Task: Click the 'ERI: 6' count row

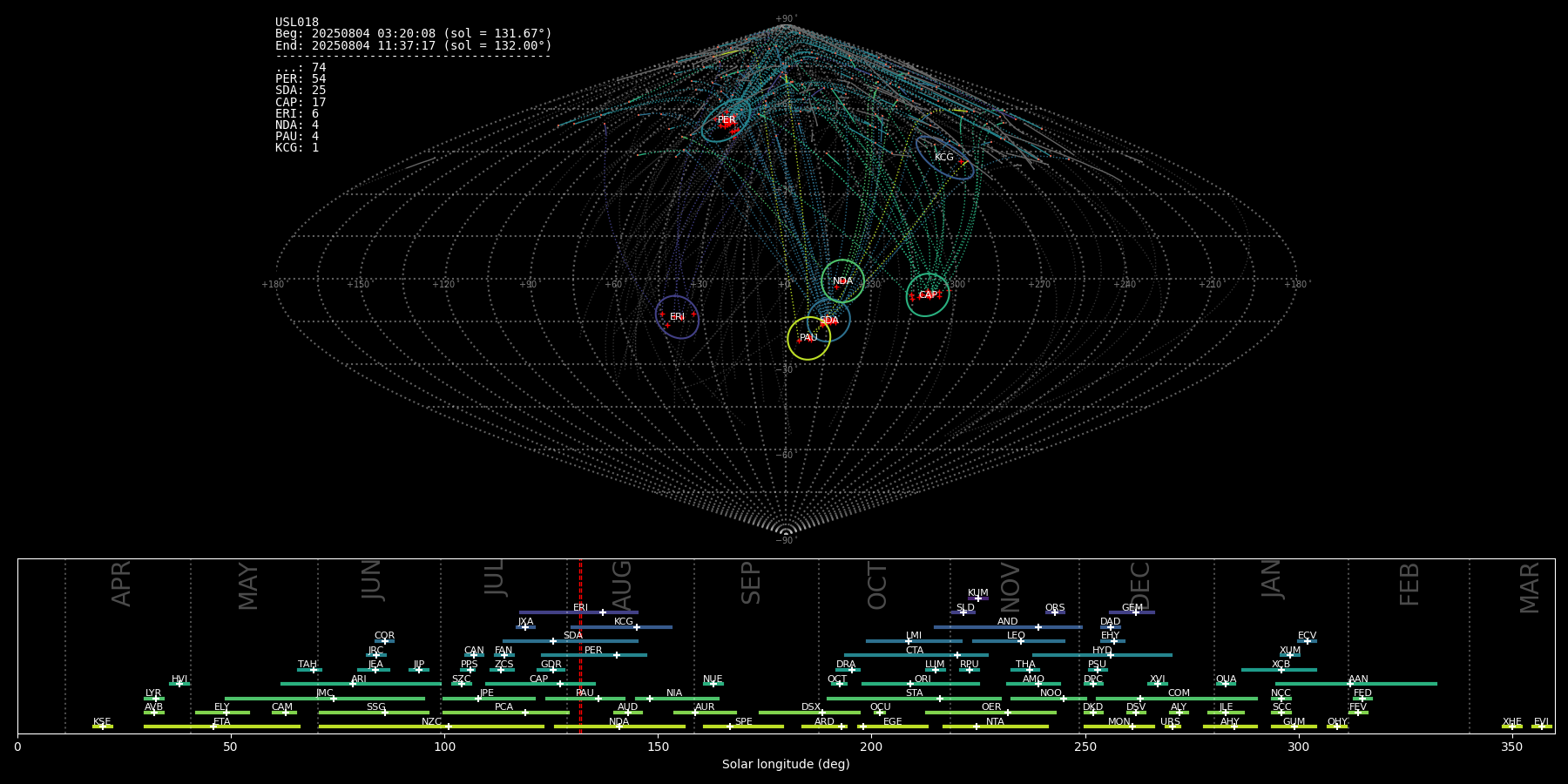Action: (x=297, y=113)
